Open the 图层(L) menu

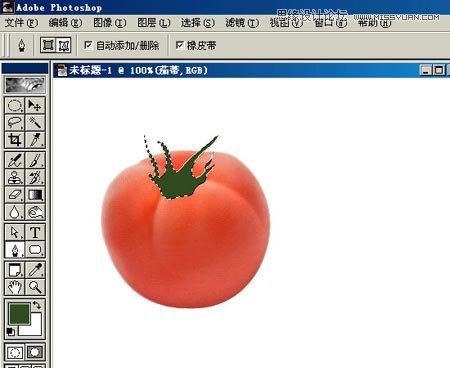tap(154, 23)
